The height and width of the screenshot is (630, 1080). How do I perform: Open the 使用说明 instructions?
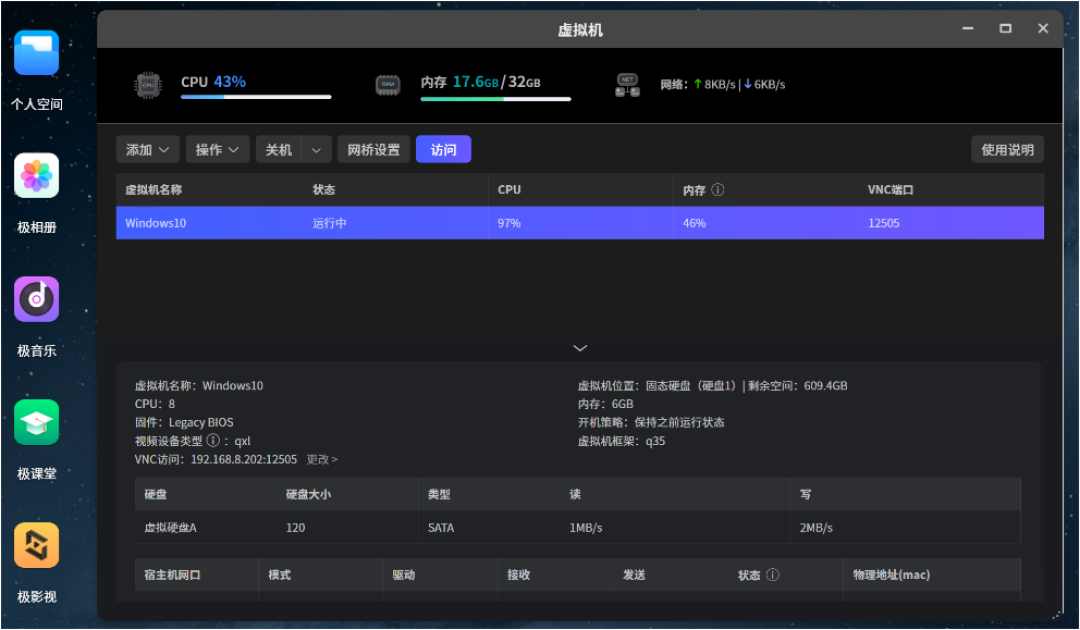pyautogui.click(x=1007, y=149)
